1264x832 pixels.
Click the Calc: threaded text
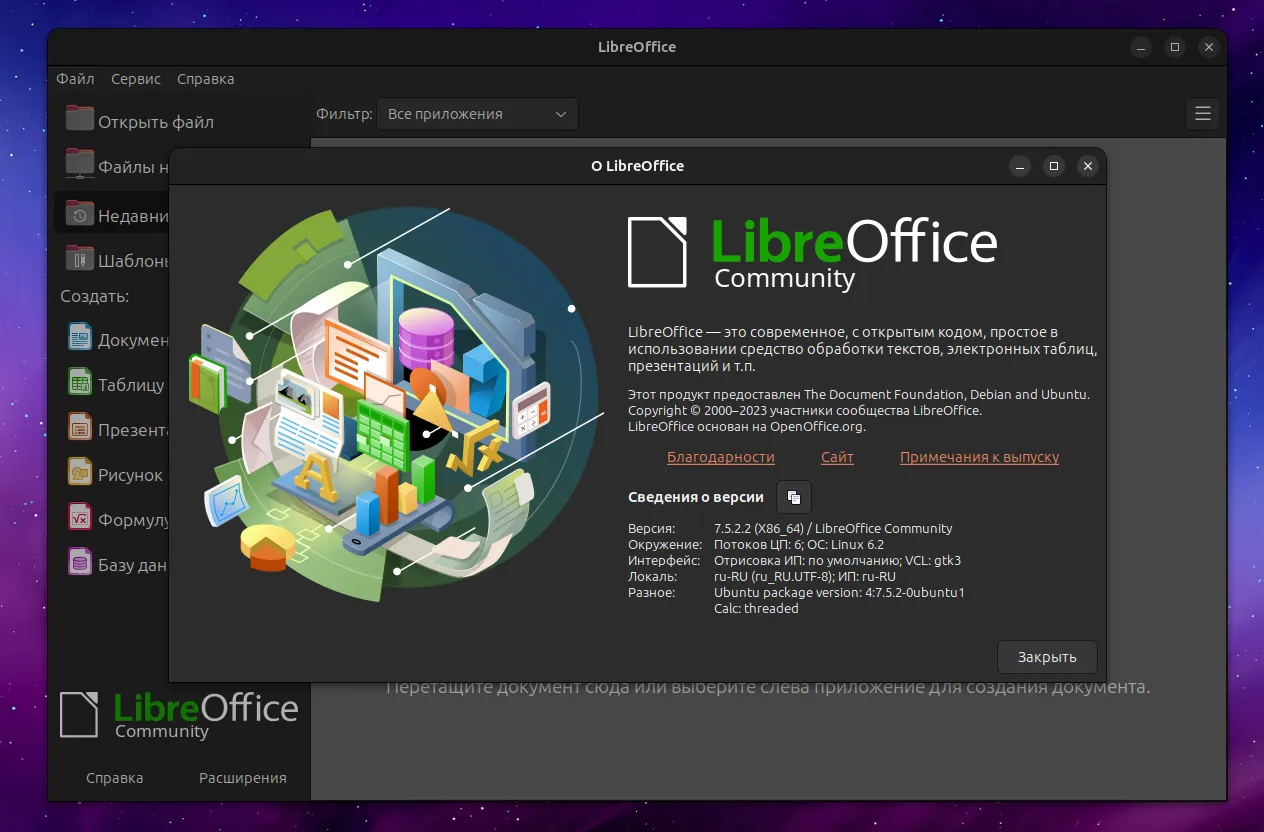tap(756, 608)
